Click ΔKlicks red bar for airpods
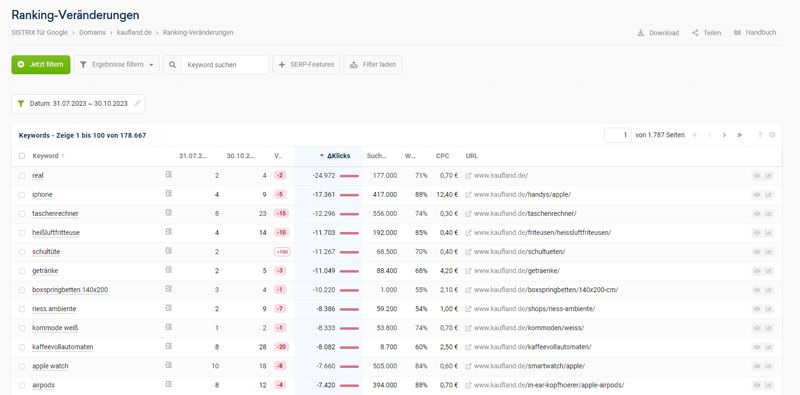 349,385
